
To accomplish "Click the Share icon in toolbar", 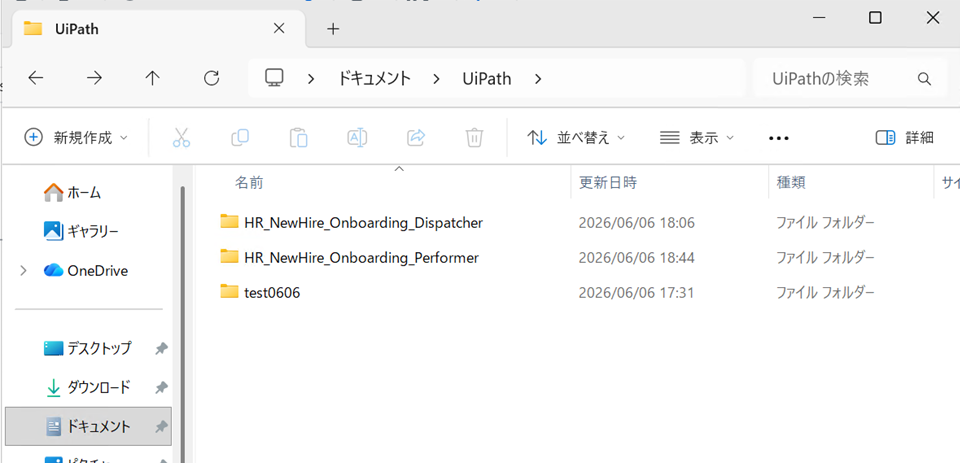I will click(x=416, y=138).
